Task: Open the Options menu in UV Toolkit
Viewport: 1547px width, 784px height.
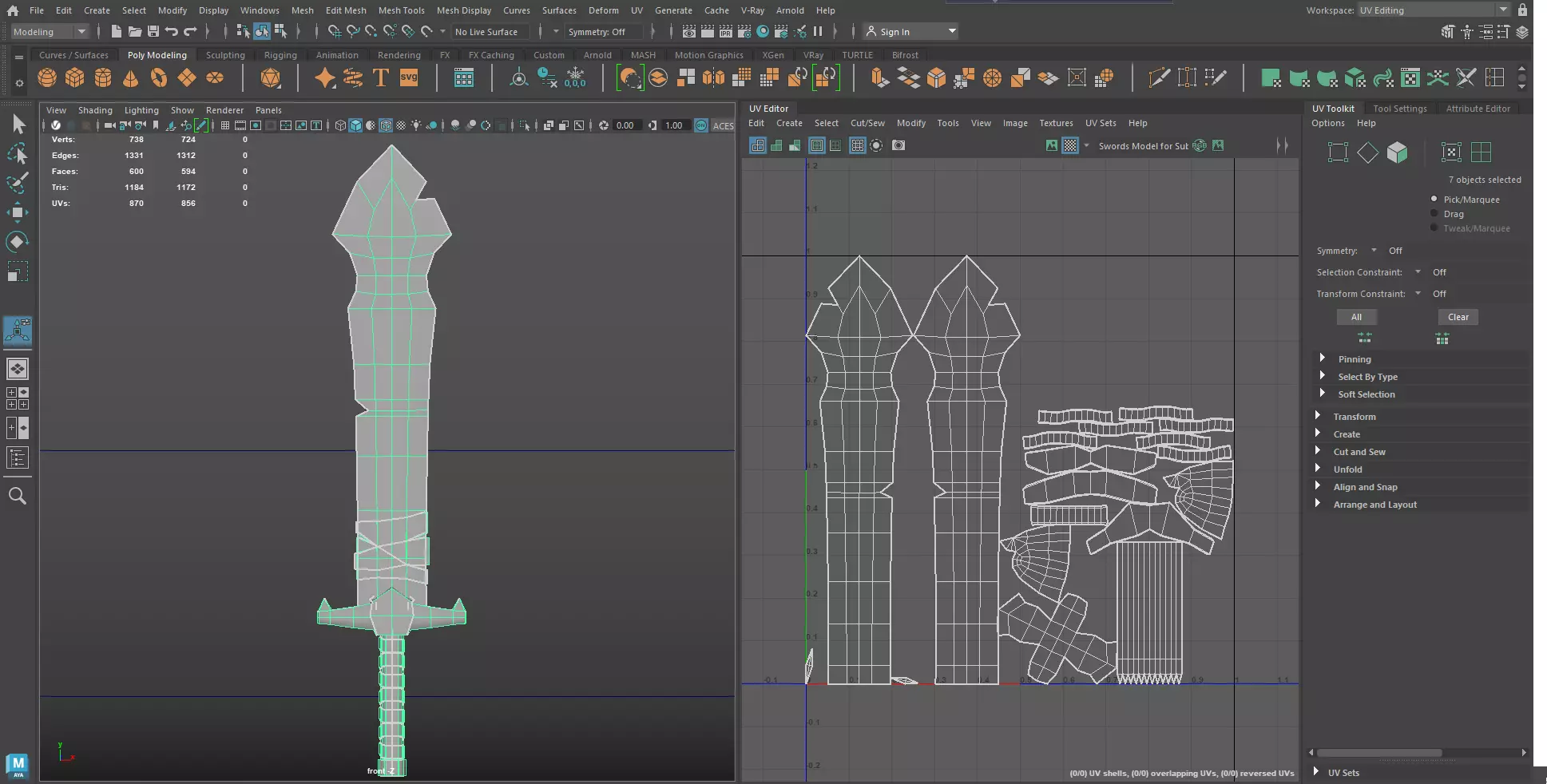Action: [1327, 123]
